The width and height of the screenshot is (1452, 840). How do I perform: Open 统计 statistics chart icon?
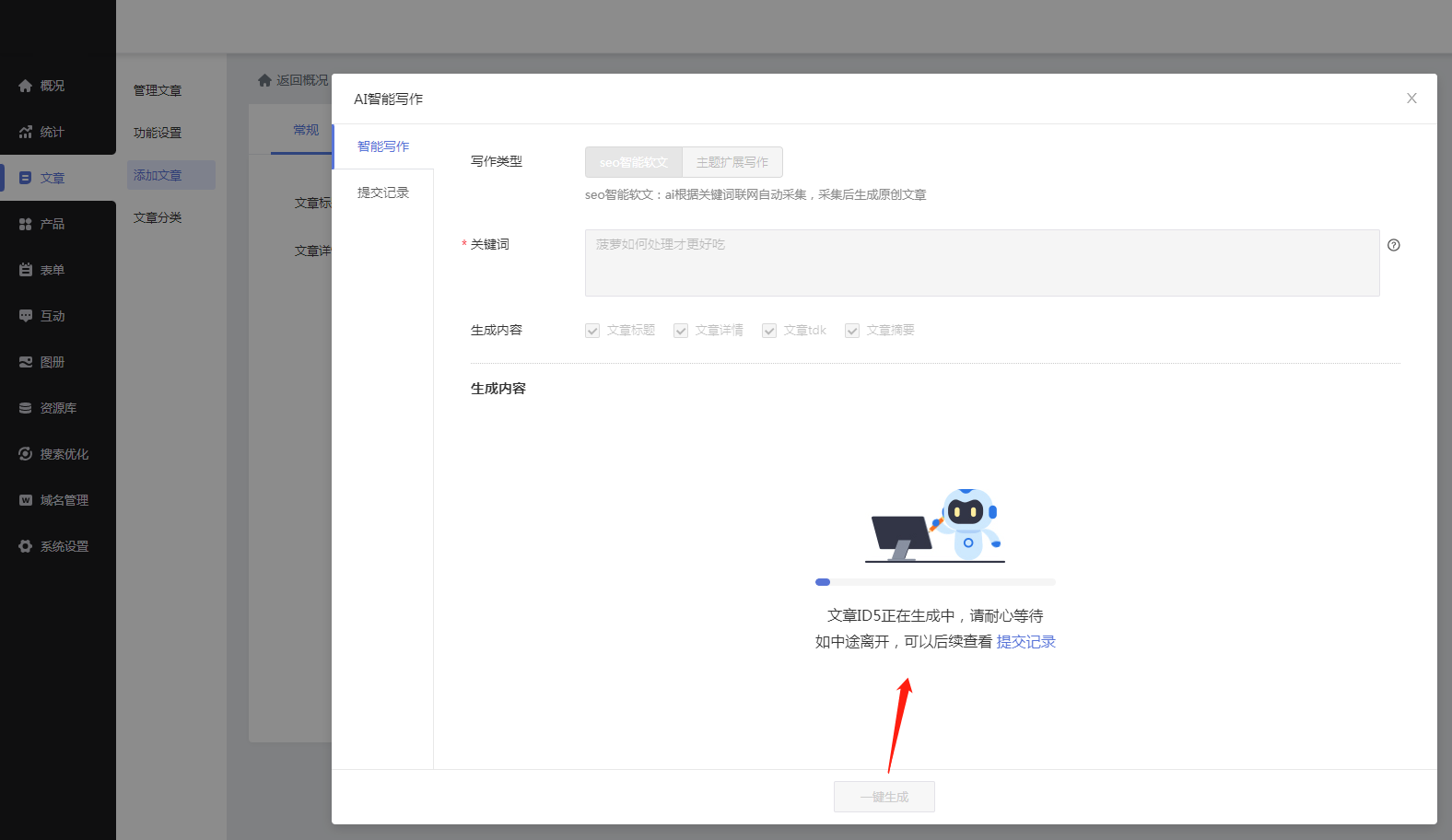pos(26,132)
